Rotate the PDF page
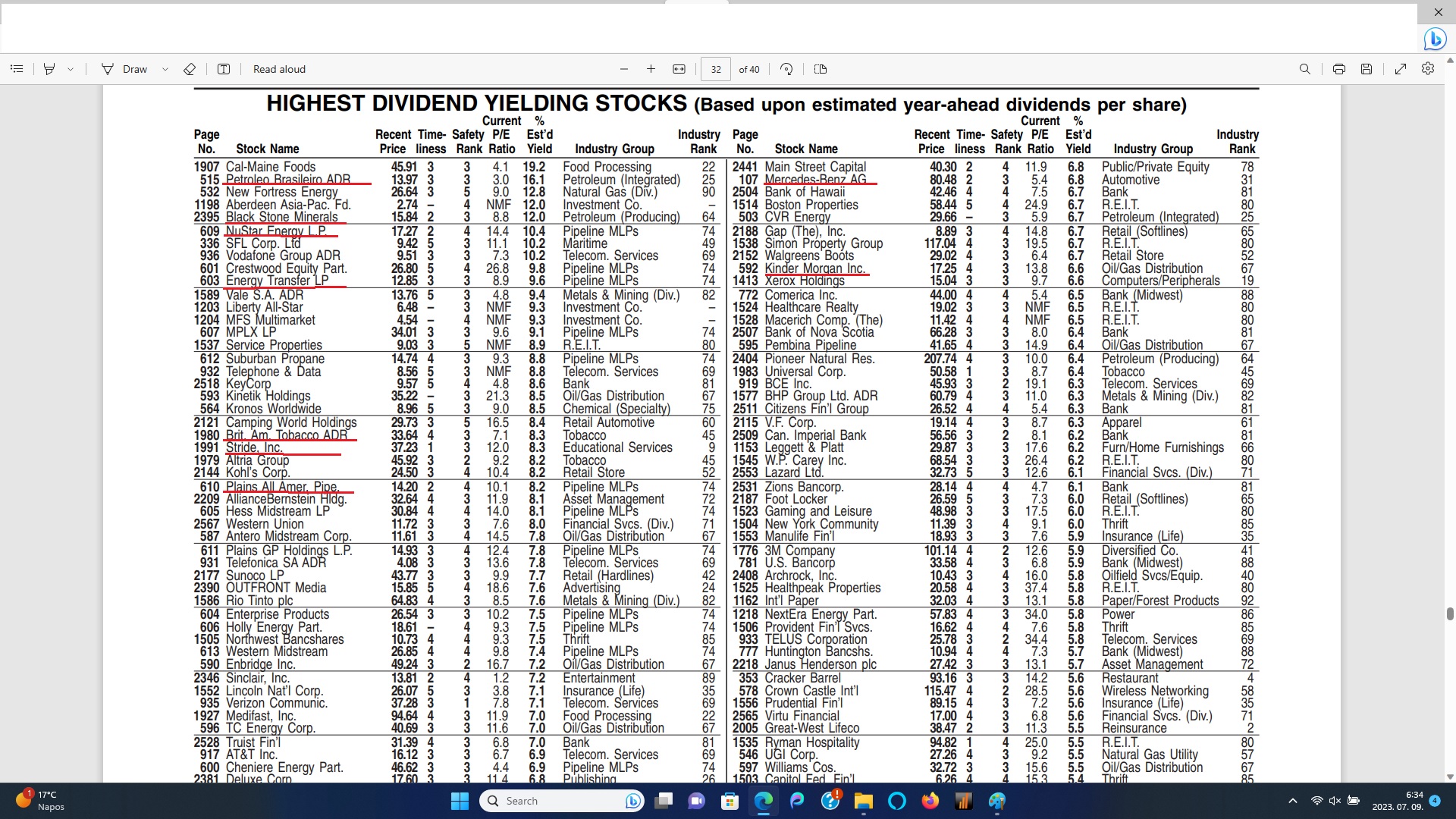This screenshot has height=819, width=1456. click(x=786, y=69)
